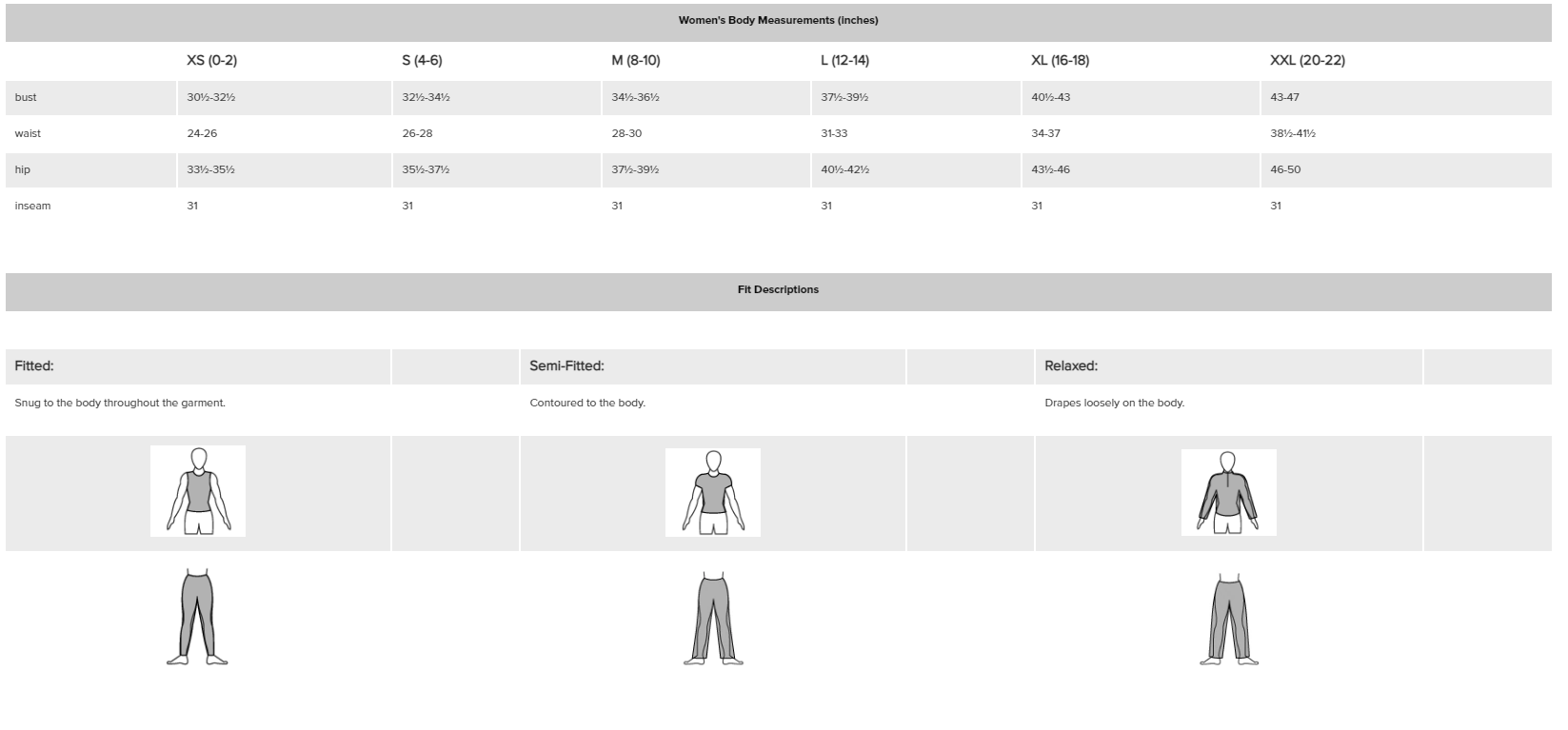Click the Semi-Fitted: heading
Screen dimensions: 1568x730
(566, 365)
